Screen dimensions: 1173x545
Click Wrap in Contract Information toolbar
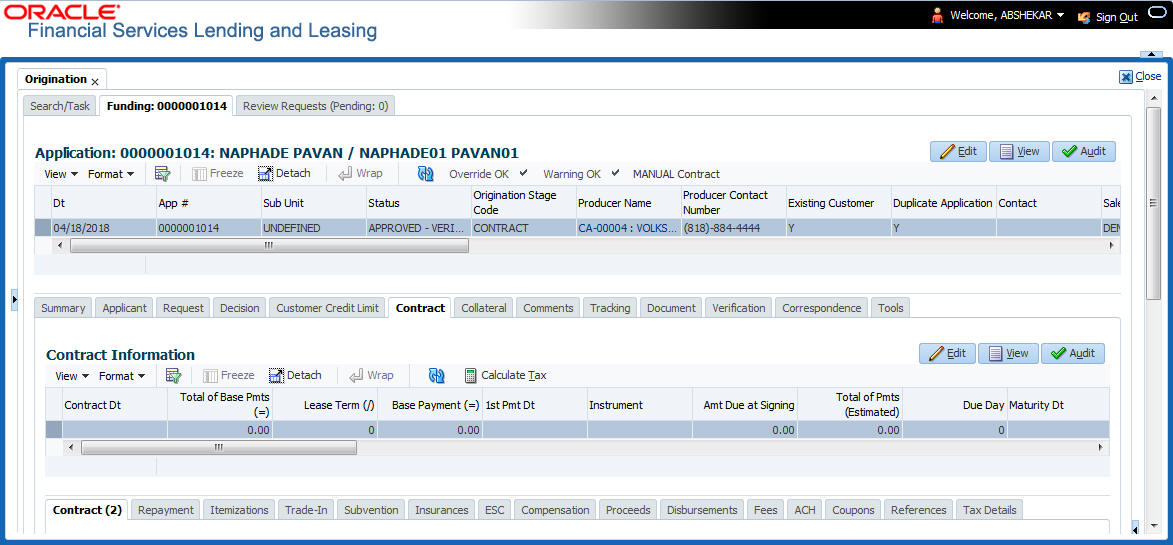[x=371, y=375]
